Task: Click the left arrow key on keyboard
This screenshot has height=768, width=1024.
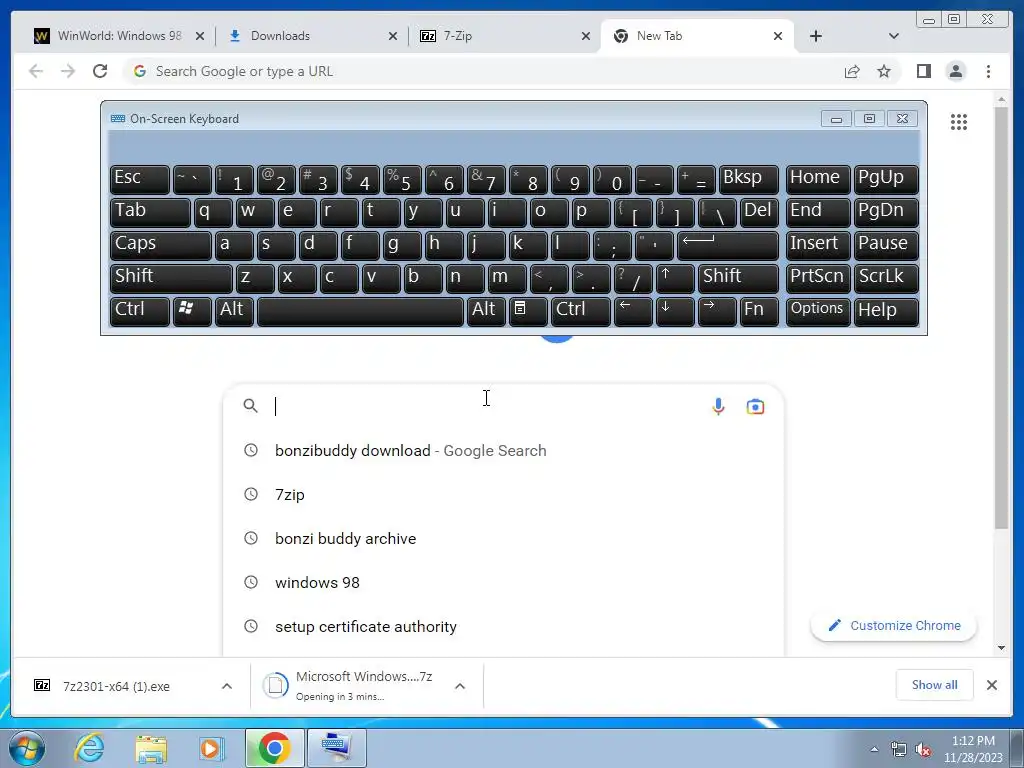Action: (x=633, y=312)
